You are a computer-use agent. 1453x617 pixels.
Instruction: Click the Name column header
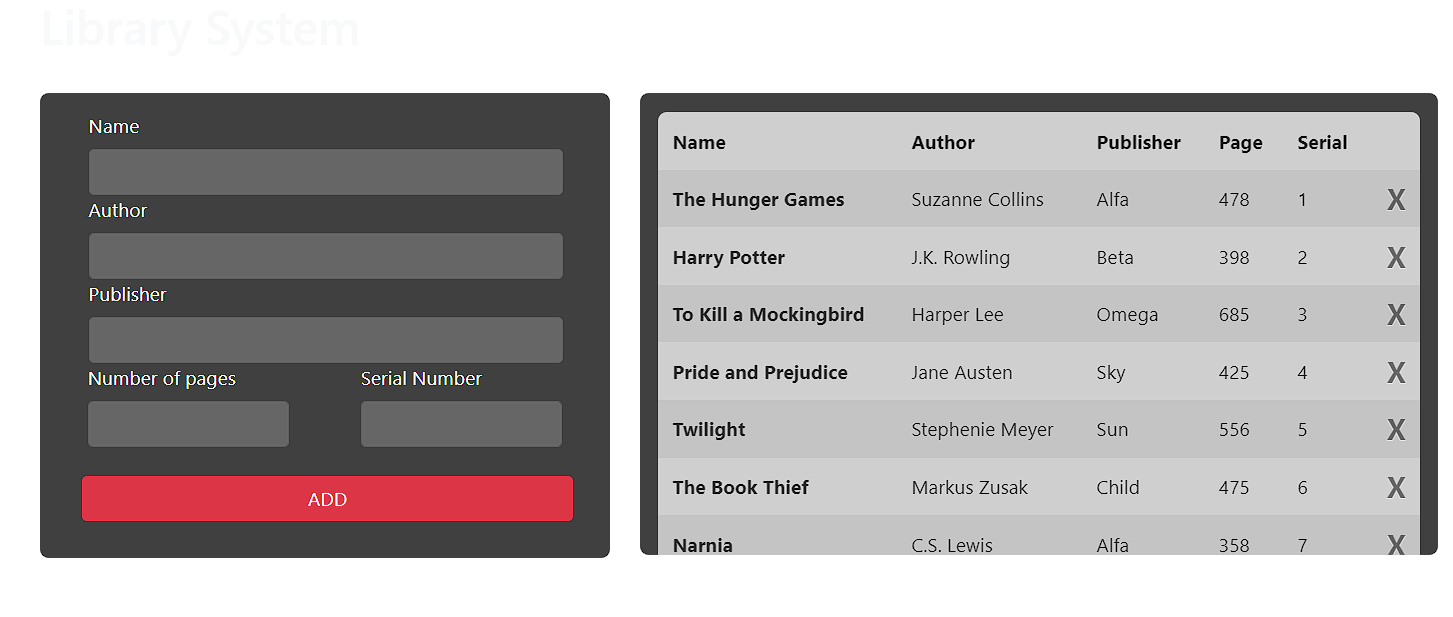(x=699, y=142)
